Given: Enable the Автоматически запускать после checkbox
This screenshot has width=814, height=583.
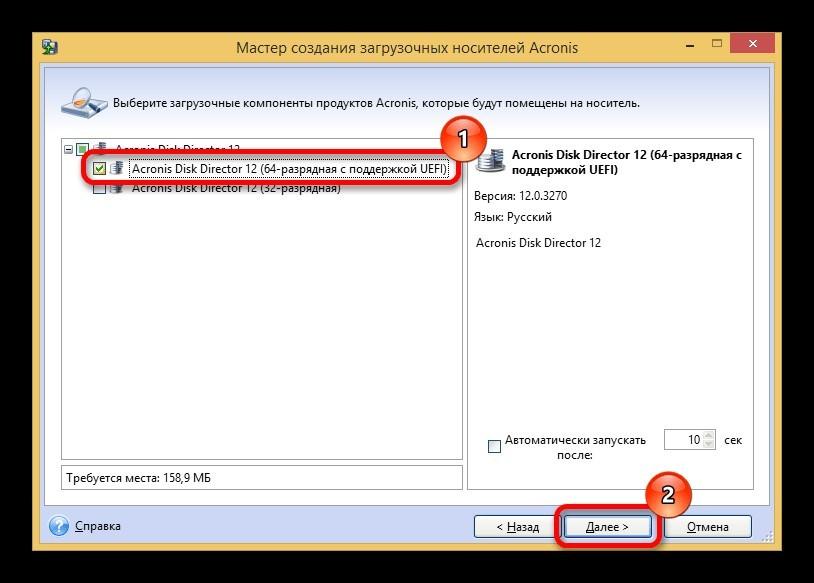Looking at the screenshot, I should (494, 446).
